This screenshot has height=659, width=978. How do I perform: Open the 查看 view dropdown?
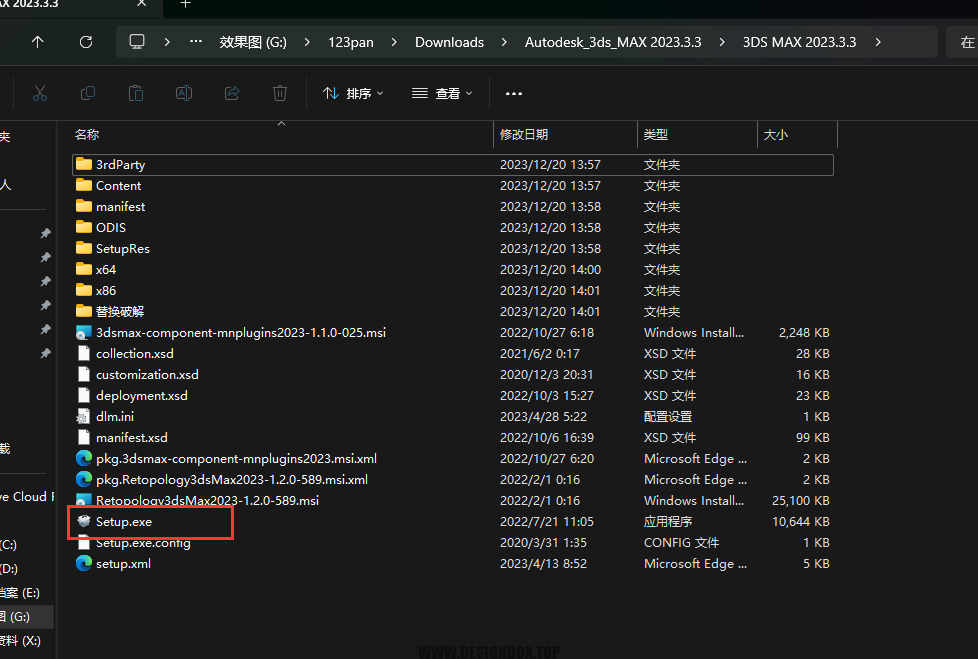(442, 94)
